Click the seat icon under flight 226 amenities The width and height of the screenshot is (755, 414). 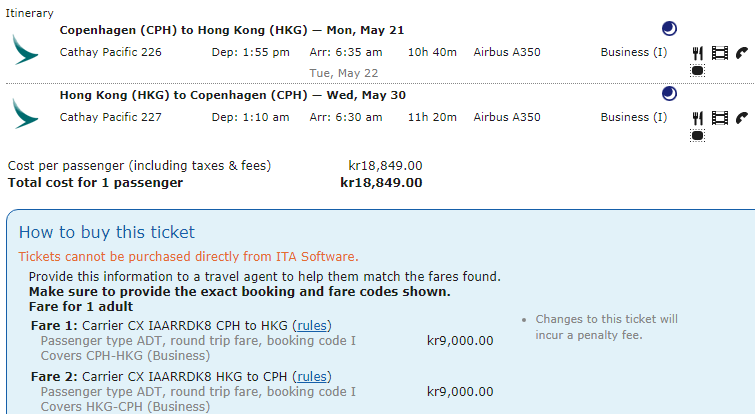pos(698,71)
